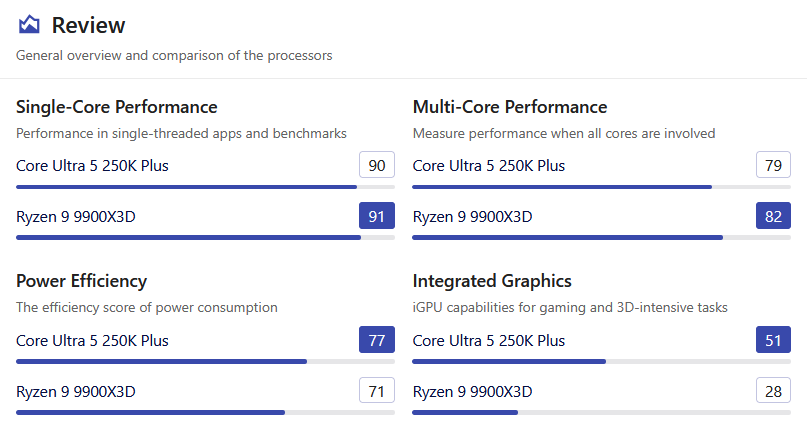Click Ryzen 9 9900X3D integrated graphics bar
This screenshot has width=807, height=436.
[602, 413]
